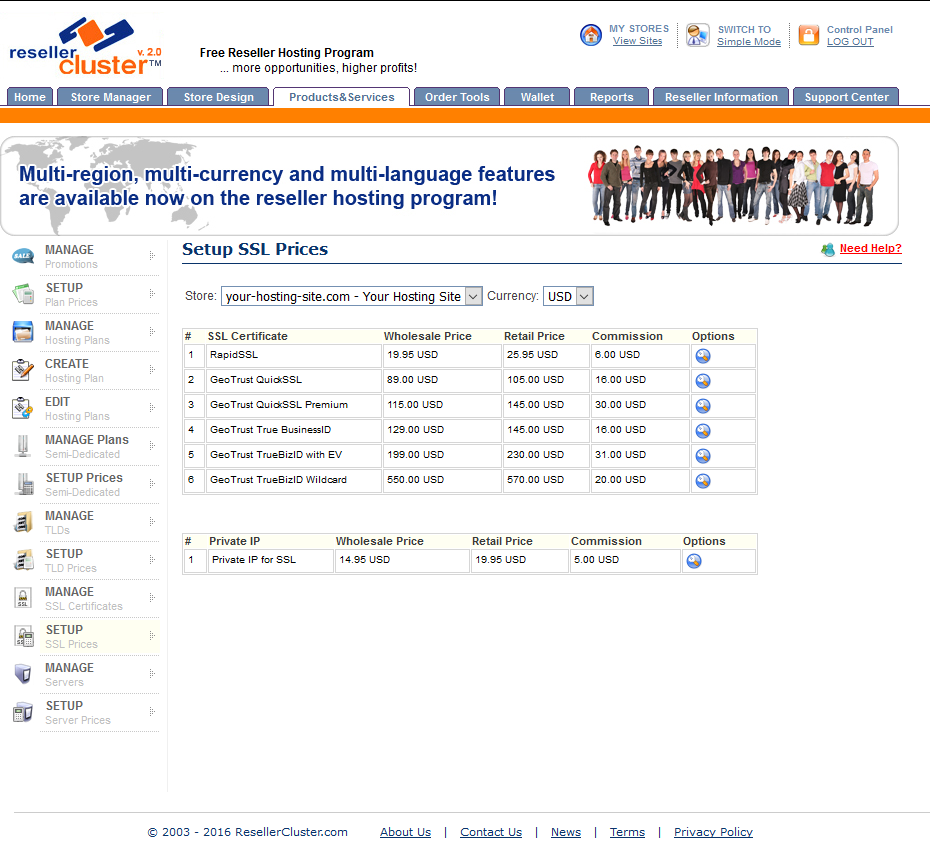Open the News footer link

[566, 832]
